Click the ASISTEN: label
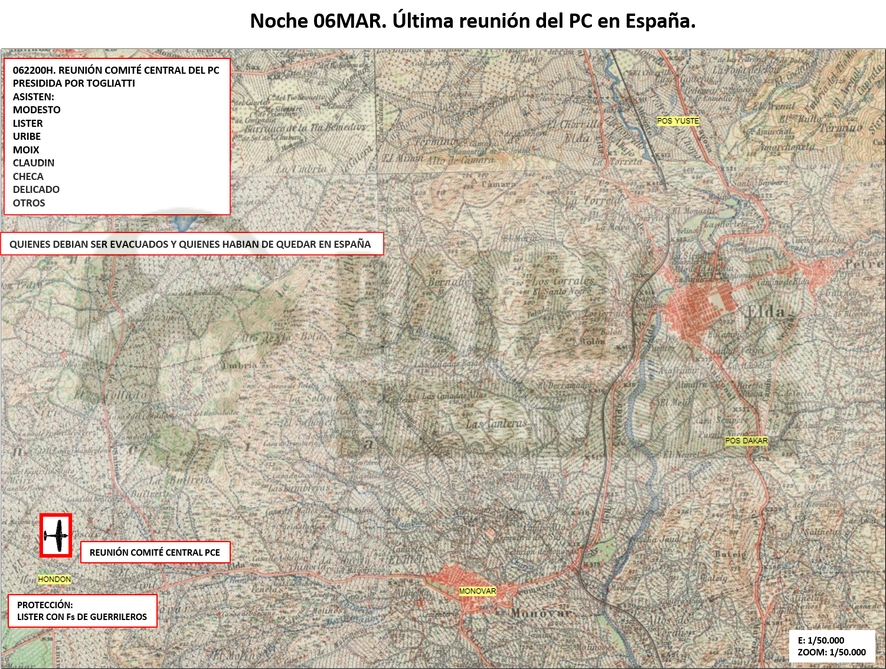Screen dimensions: 886x669 pyautogui.click(x=33, y=97)
